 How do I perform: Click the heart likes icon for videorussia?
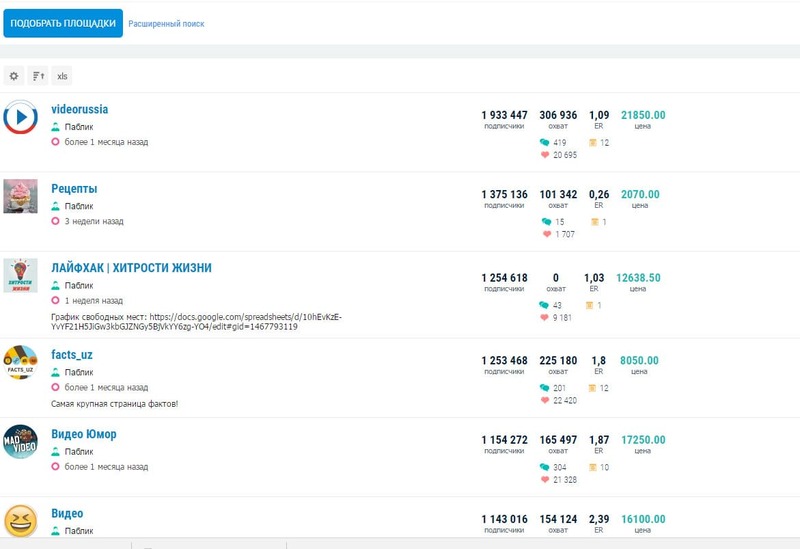pyautogui.click(x=545, y=155)
